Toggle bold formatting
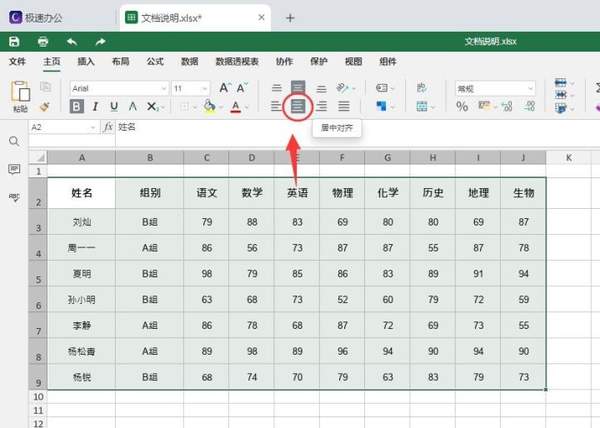 pos(77,106)
